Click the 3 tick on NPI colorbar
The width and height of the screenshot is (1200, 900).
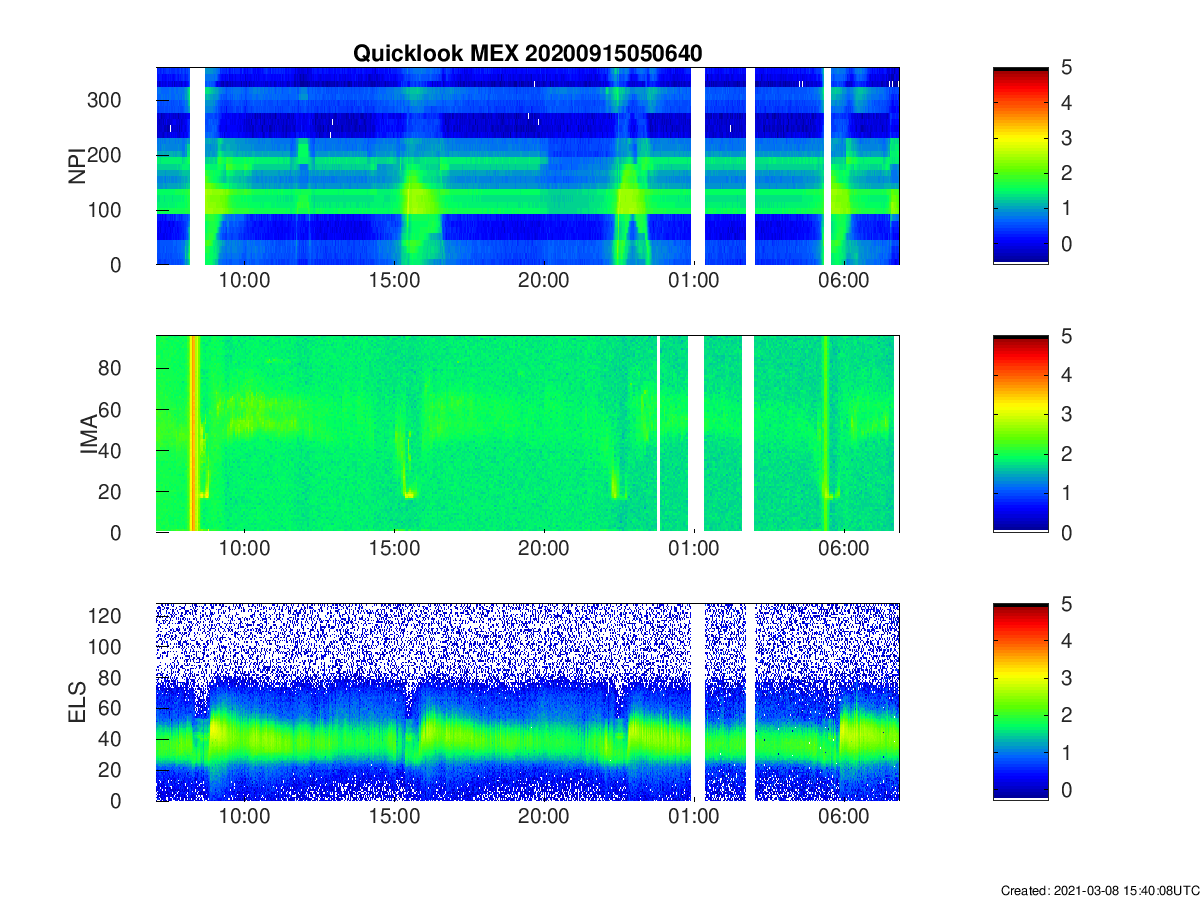pos(1067,138)
